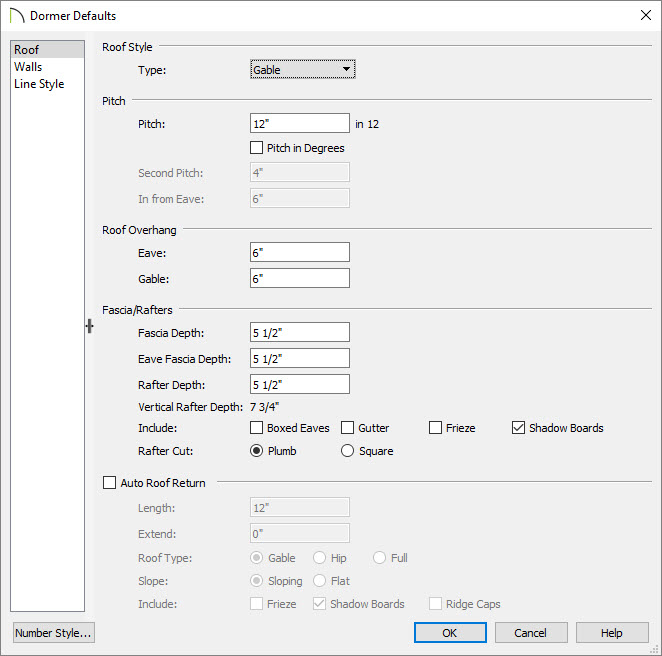Enable Pitch in Degrees checkbox
This screenshot has width=662, height=656.
(x=256, y=148)
